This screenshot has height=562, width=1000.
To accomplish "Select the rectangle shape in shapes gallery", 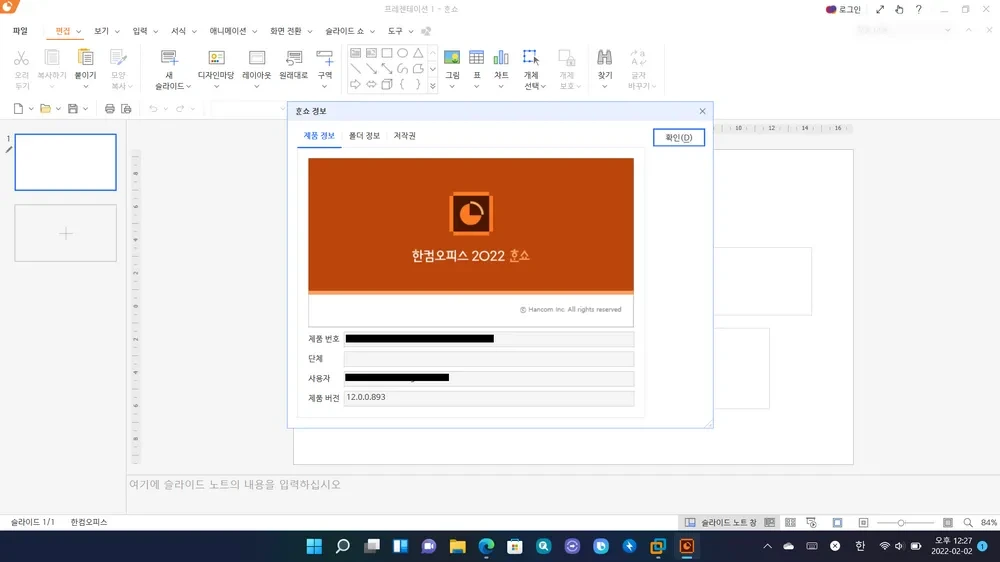I will point(387,53).
